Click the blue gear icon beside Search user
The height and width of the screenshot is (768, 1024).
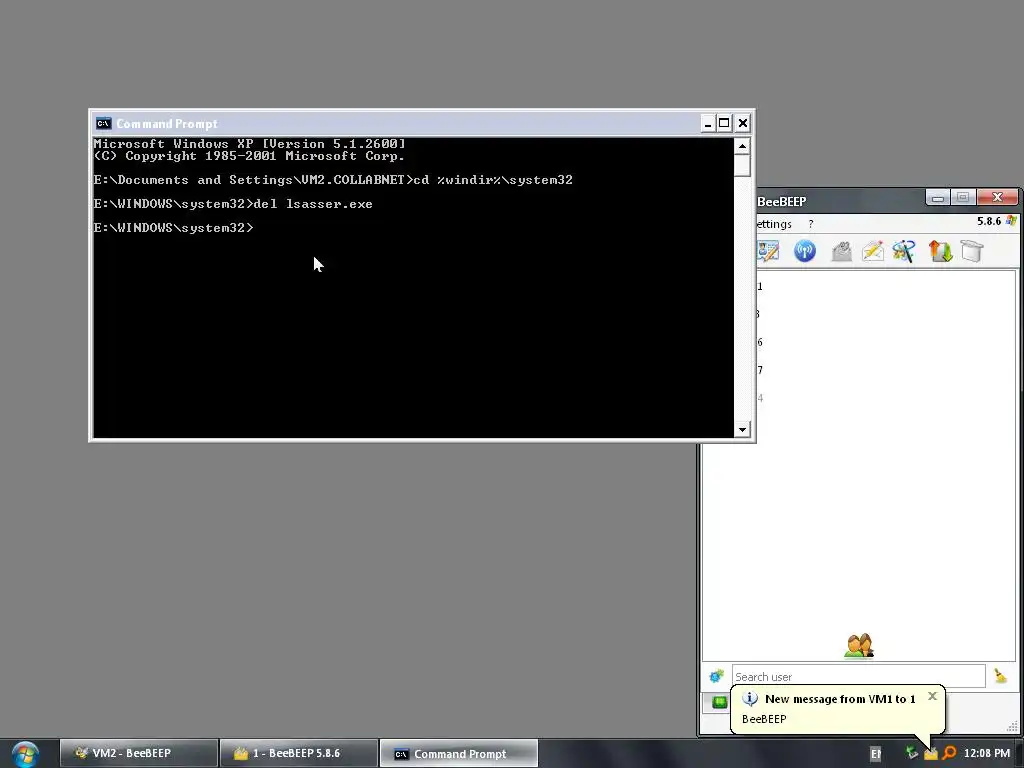716,676
